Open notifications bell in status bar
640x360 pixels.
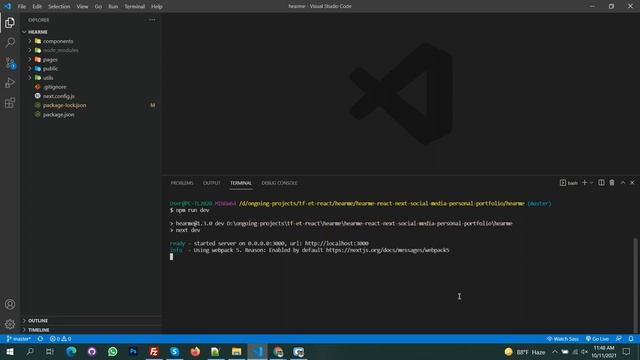point(631,339)
